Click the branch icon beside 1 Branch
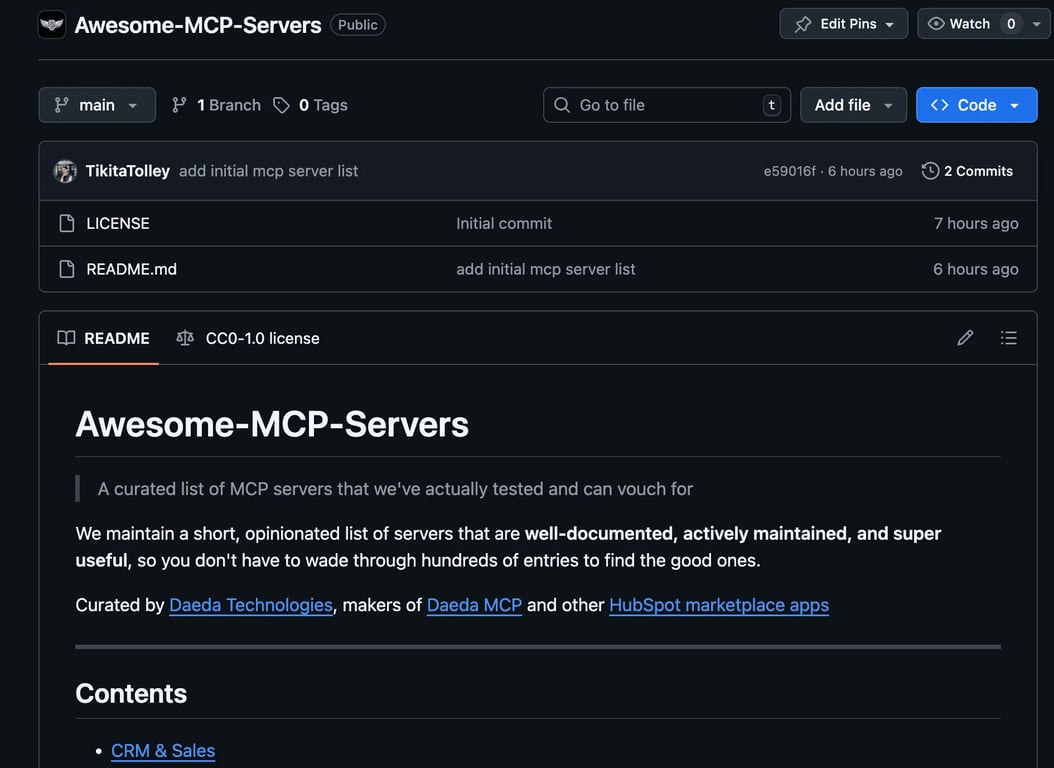This screenshot has width=1054, height=768. (179, 104)
